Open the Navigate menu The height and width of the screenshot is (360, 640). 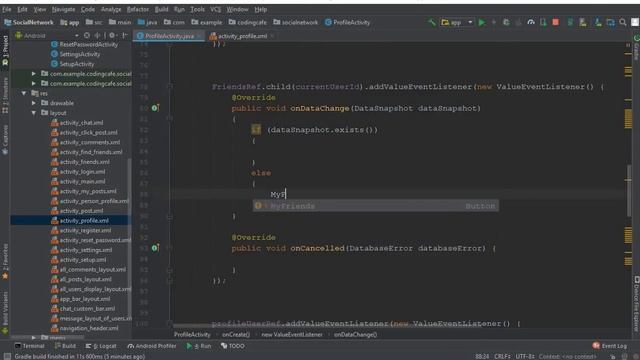(63, 9)
